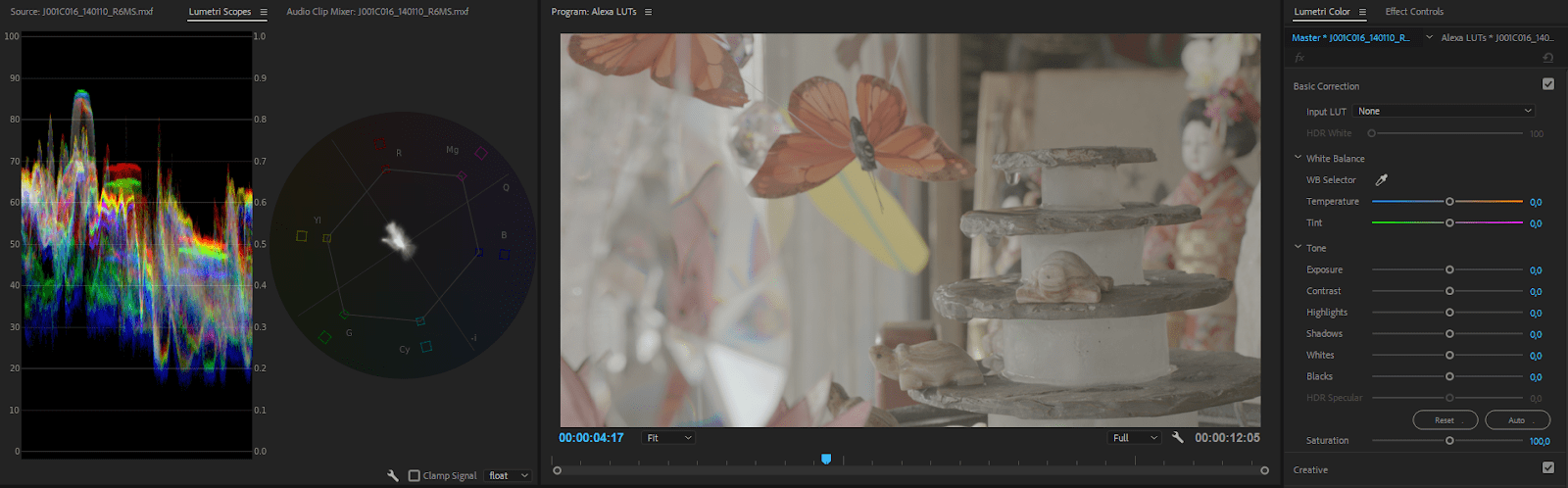The height and width of the screenshot is (488, 1568).
Task: Click the blue playhead marker in Program monitor
Action: tap(826, 459)
